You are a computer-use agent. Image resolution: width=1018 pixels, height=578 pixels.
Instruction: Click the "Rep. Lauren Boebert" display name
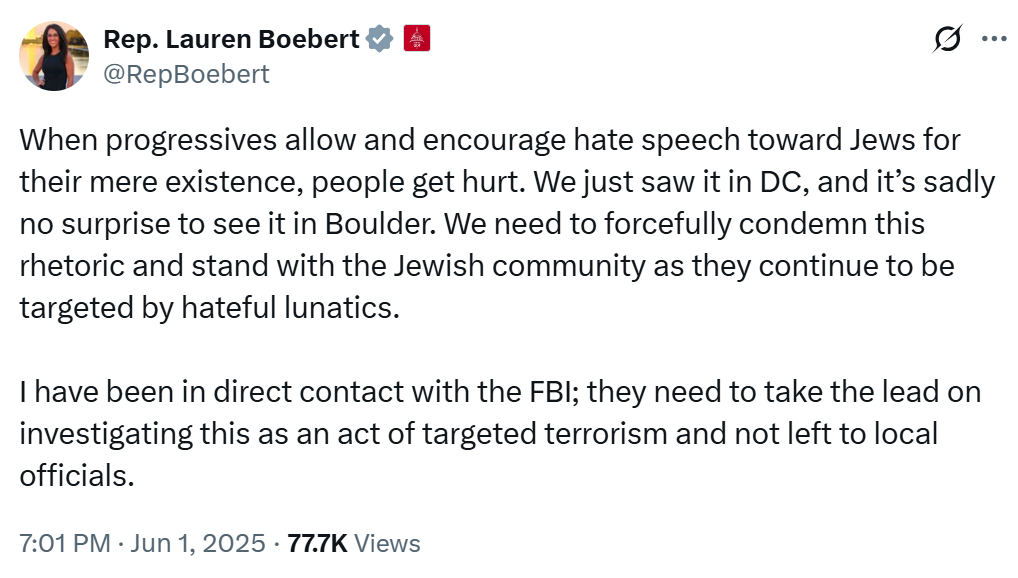tap(231, 39)
